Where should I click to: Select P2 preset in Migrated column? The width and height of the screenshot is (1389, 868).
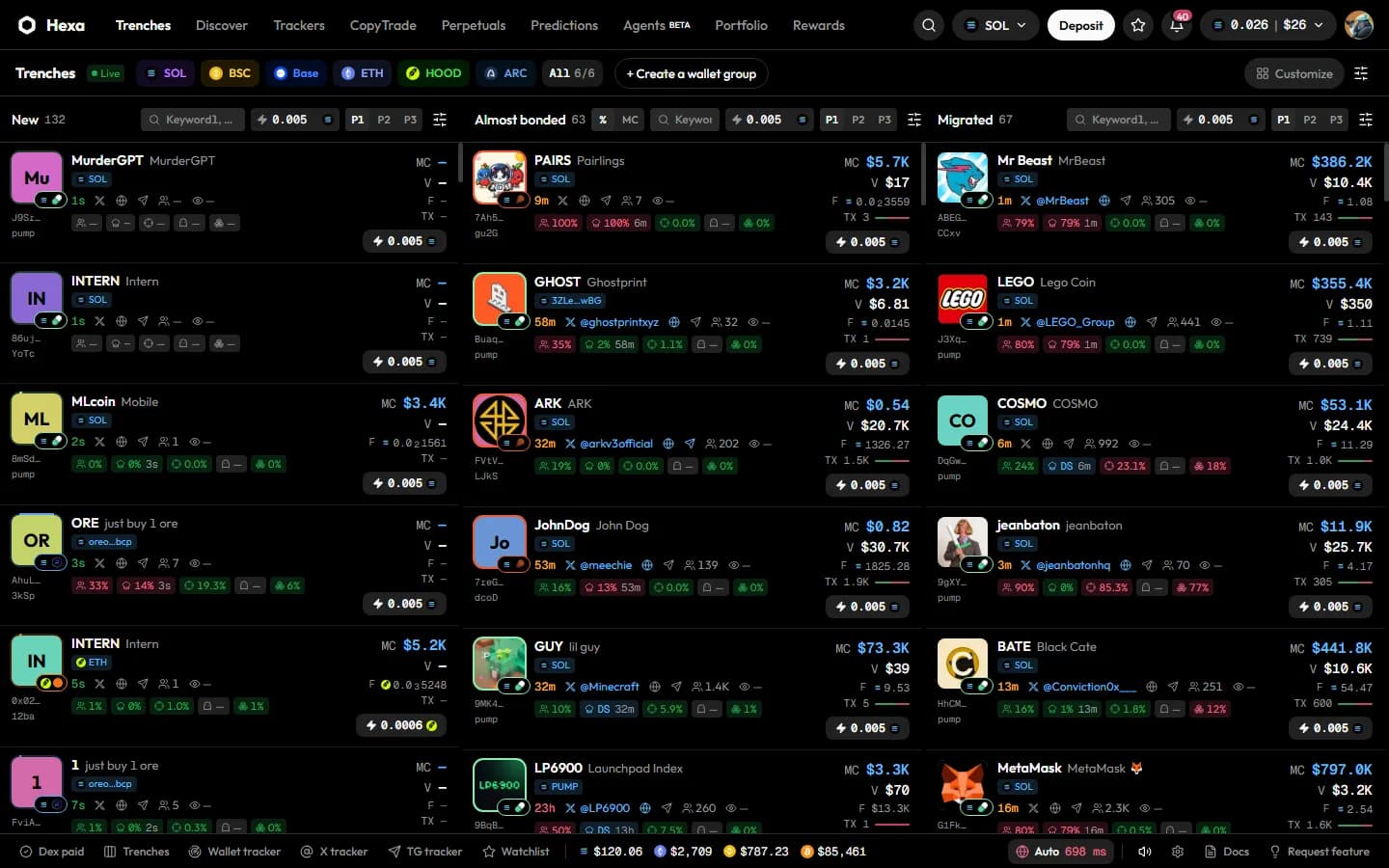pyautogui.click(x=1309, y=120)
